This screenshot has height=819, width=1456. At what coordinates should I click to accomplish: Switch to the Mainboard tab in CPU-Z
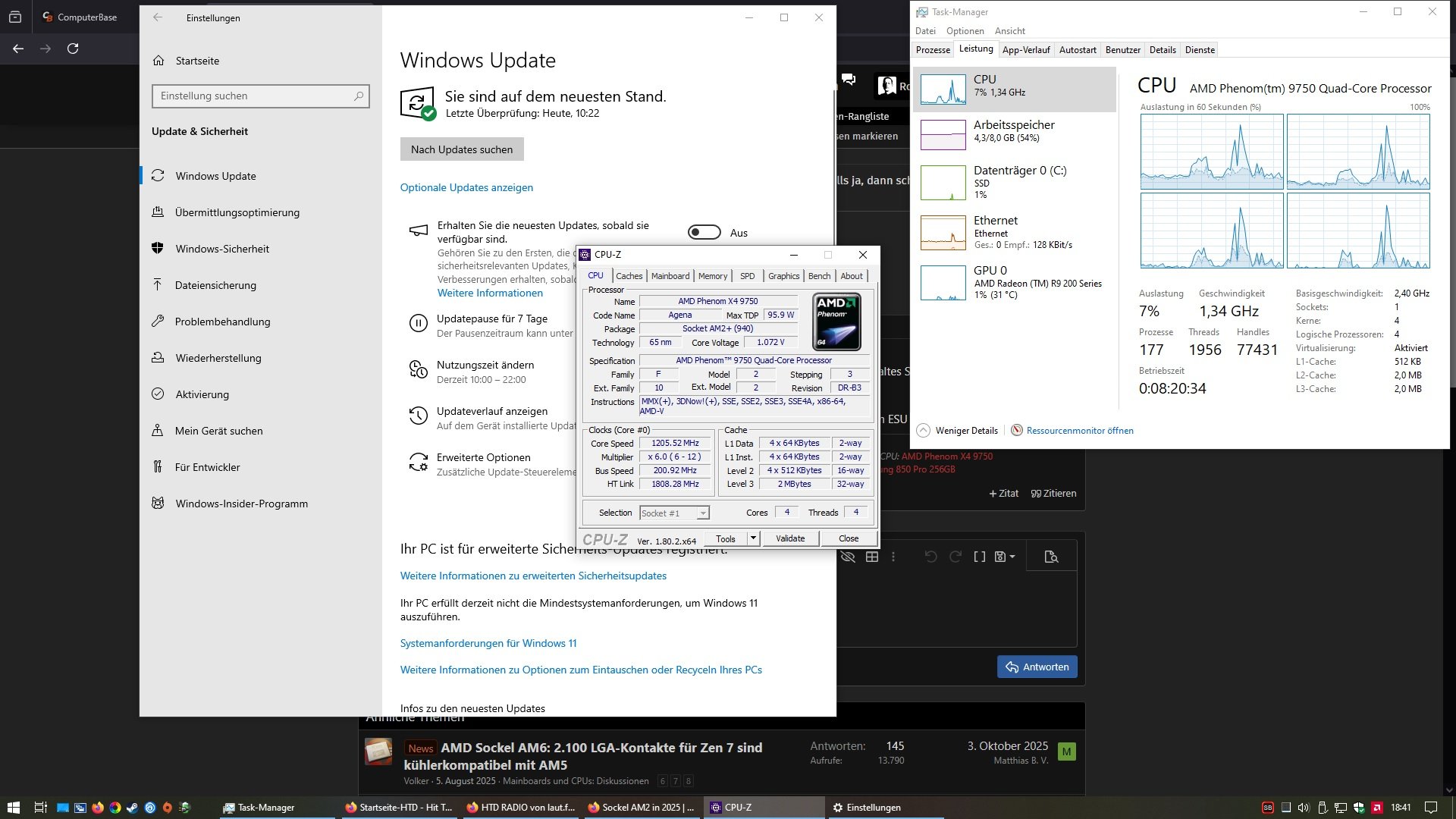point(670,276)
